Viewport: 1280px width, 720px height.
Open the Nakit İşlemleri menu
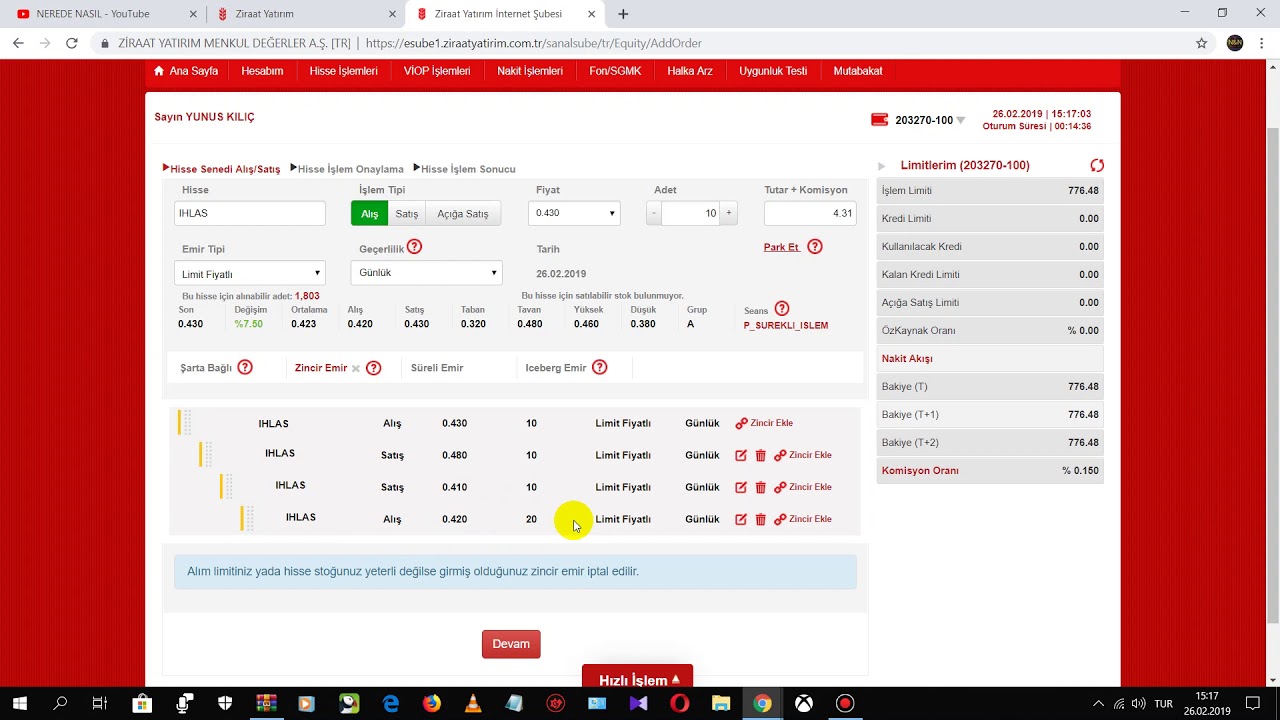point(530,71)
